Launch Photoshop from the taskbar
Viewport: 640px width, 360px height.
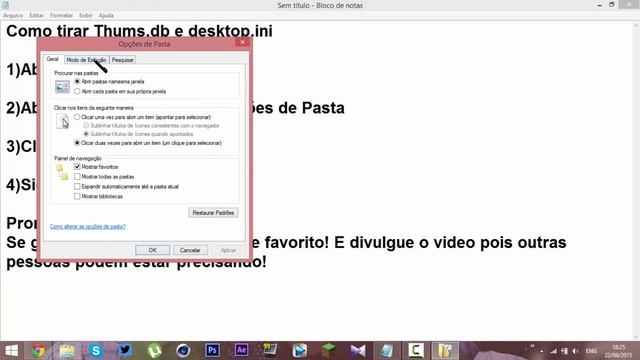point(212,351)
